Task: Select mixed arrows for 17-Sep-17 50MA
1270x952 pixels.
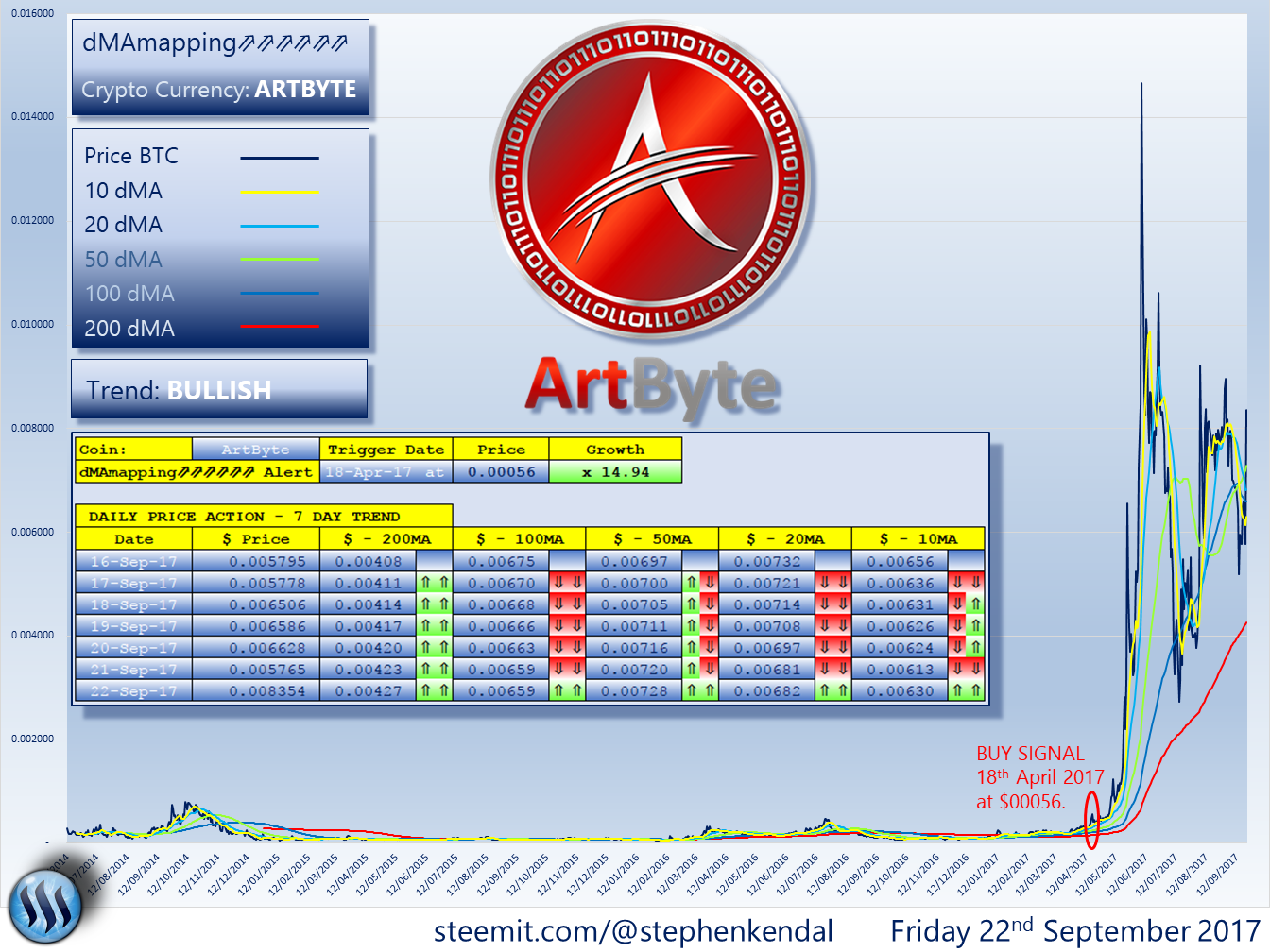Action: 700,583
